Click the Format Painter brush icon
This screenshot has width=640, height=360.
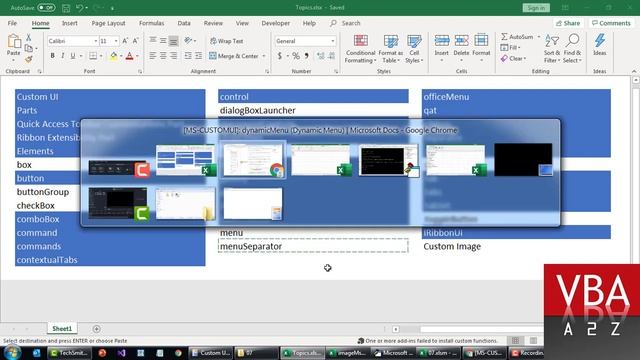pos(29,60)
